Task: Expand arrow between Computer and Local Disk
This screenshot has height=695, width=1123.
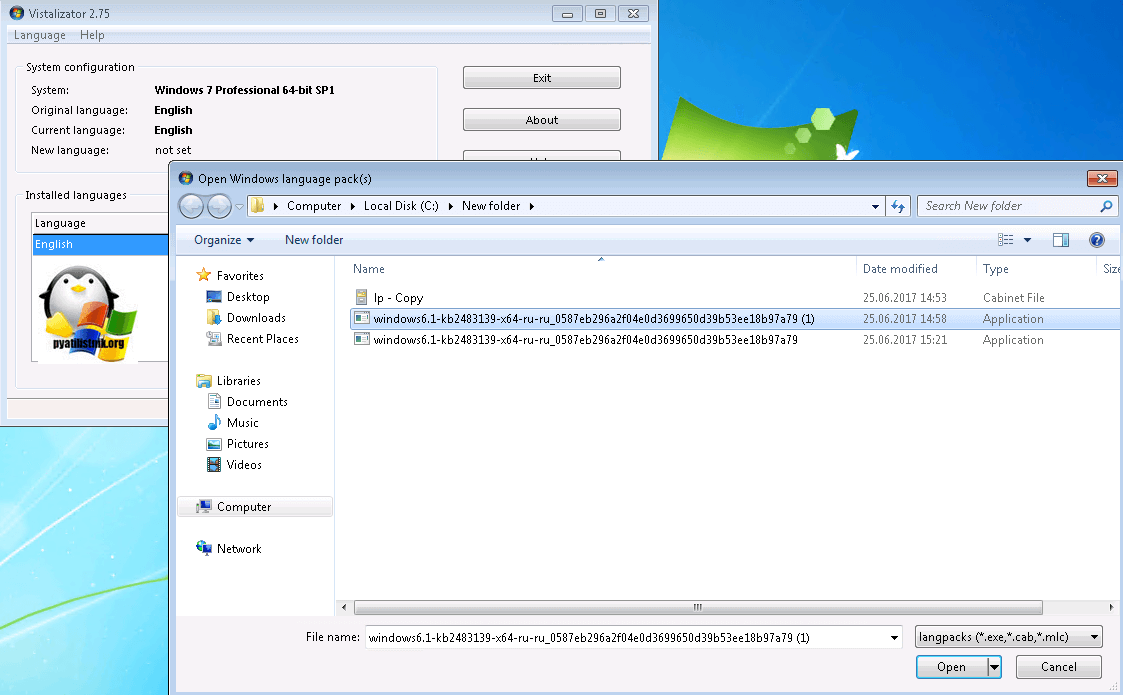Action: pos(352,206)
